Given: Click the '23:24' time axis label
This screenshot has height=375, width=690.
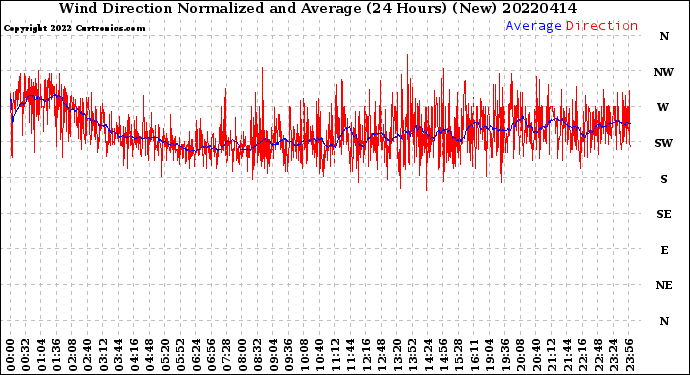Looking at the screenshot, I should click(x=613, y=355).
